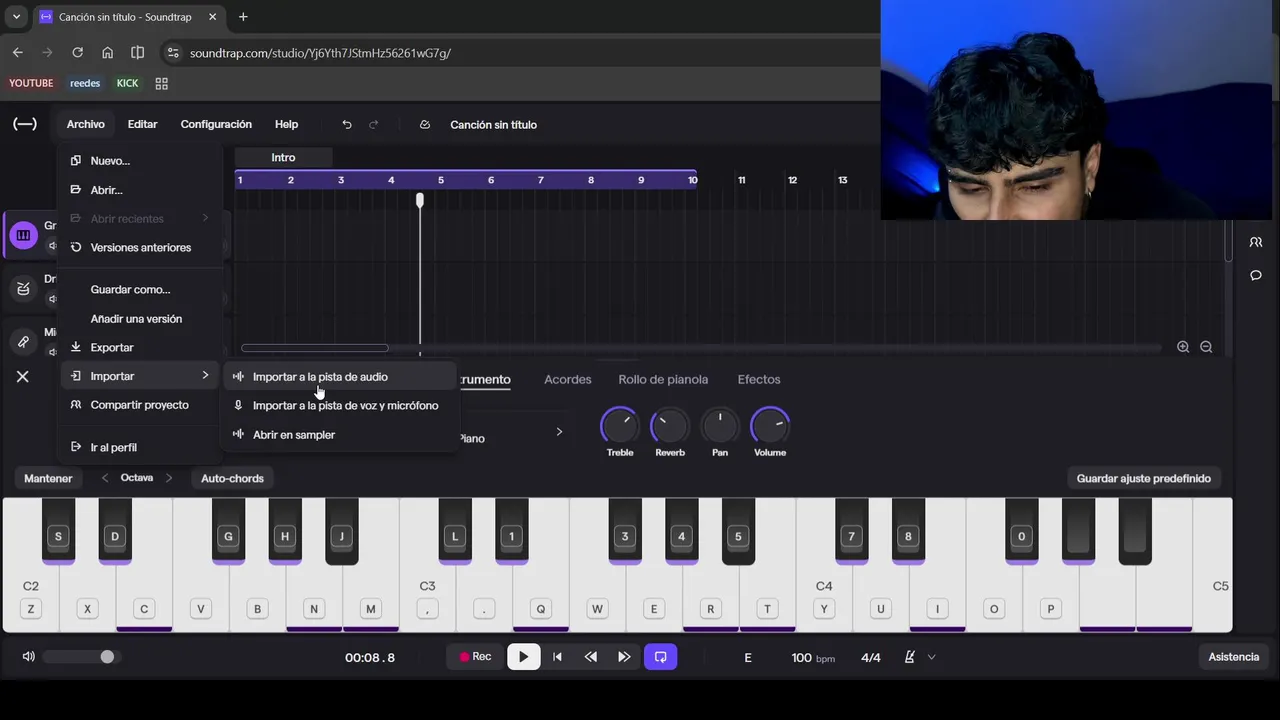Image resolution: width=1280 pixels, height=720 pixels.
Task: Open the Help menu
Action: (286, 124)
